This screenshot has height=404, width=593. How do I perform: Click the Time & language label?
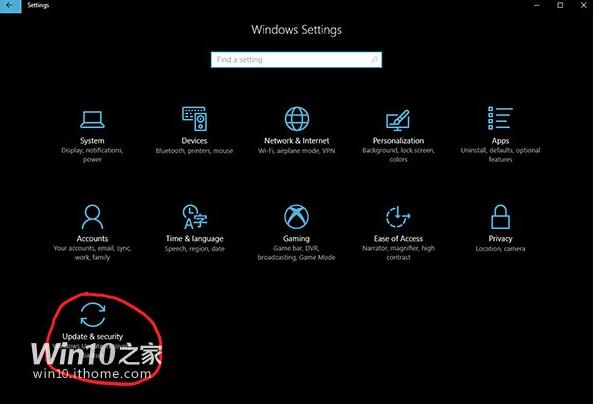coord(194,239)
